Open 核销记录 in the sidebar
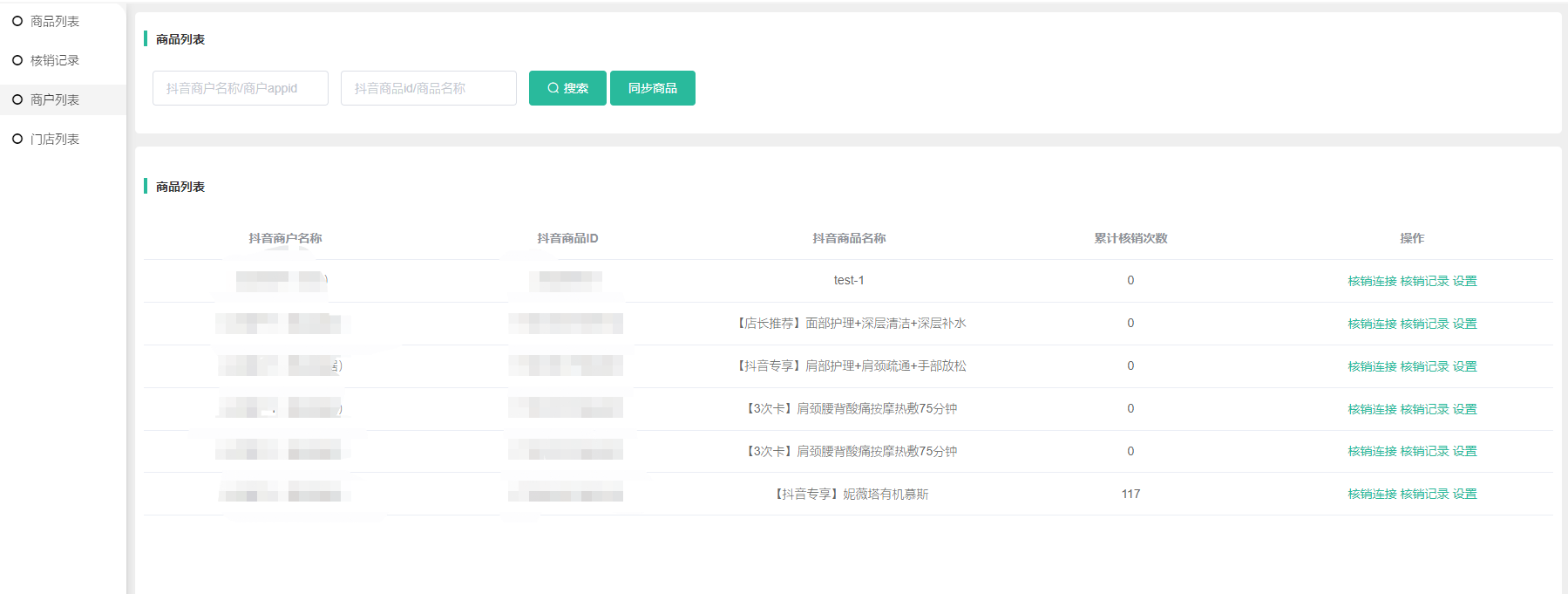1568x594 pixels. pos(54,60)
